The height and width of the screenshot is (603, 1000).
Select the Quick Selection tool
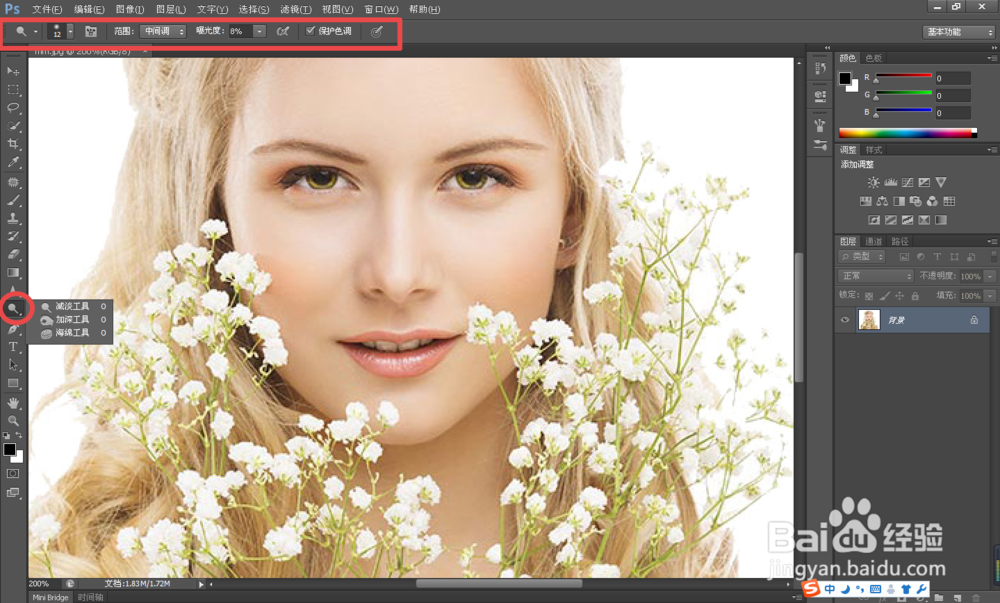[x=13, y=126]
